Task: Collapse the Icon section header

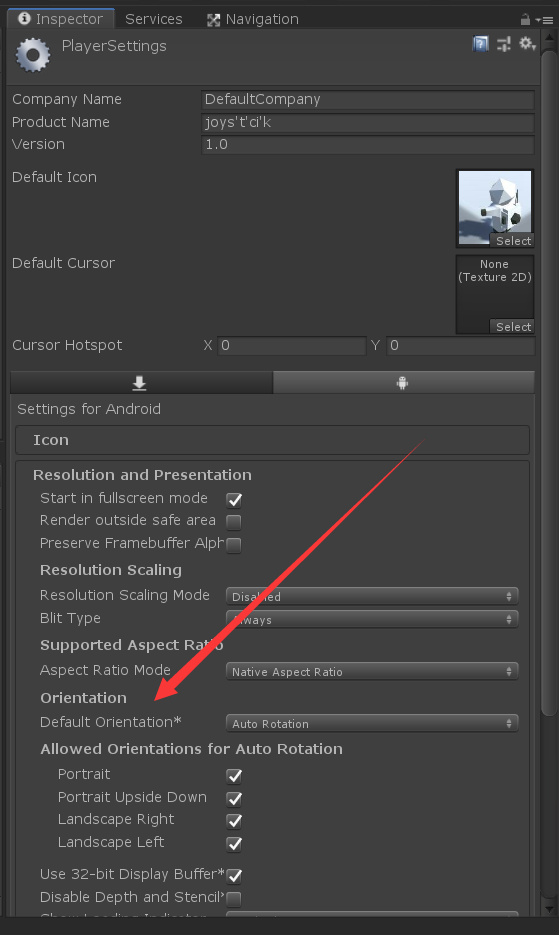Action: coord(272,440)
